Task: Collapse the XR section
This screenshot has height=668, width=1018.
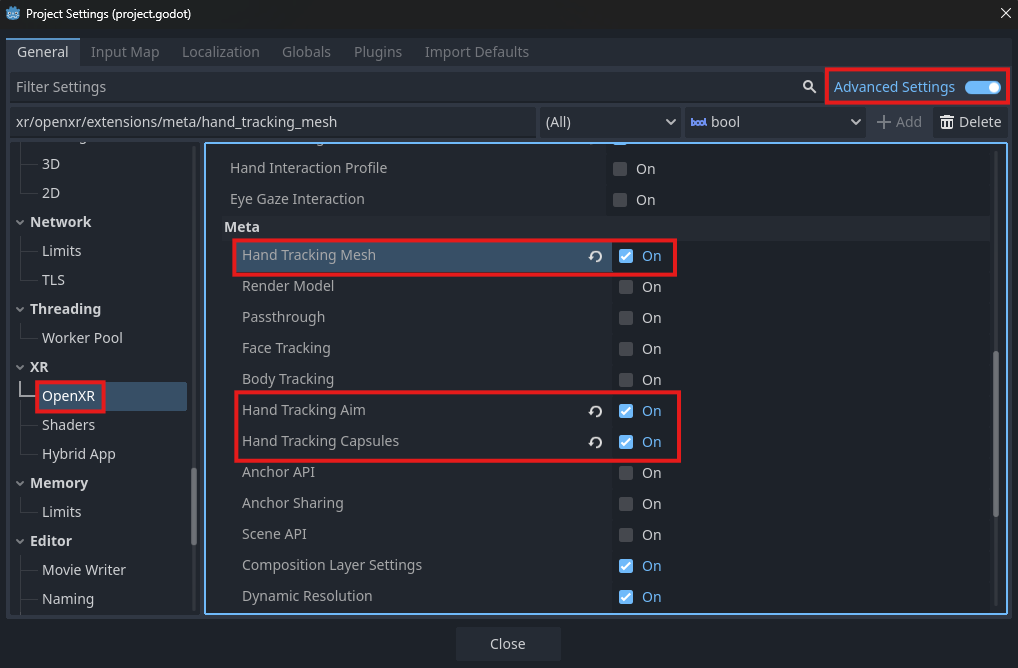Action: (x=20, y=367)
